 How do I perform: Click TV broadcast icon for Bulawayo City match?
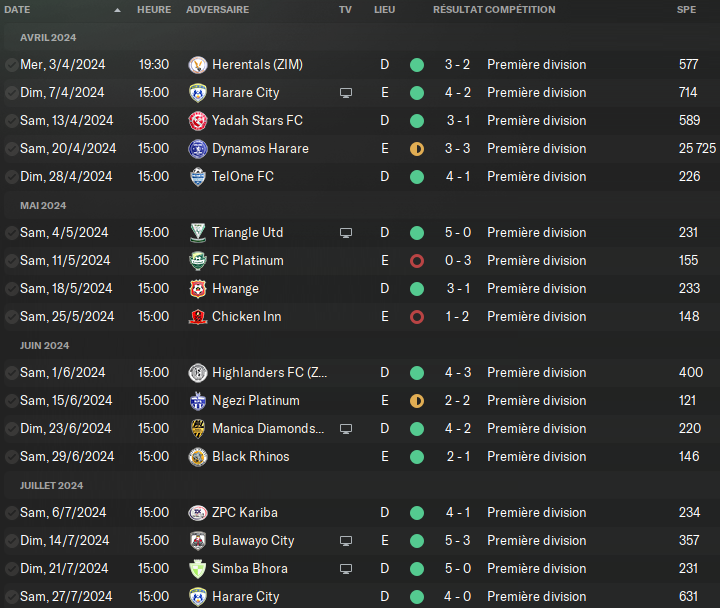click(x=346, y=541)
